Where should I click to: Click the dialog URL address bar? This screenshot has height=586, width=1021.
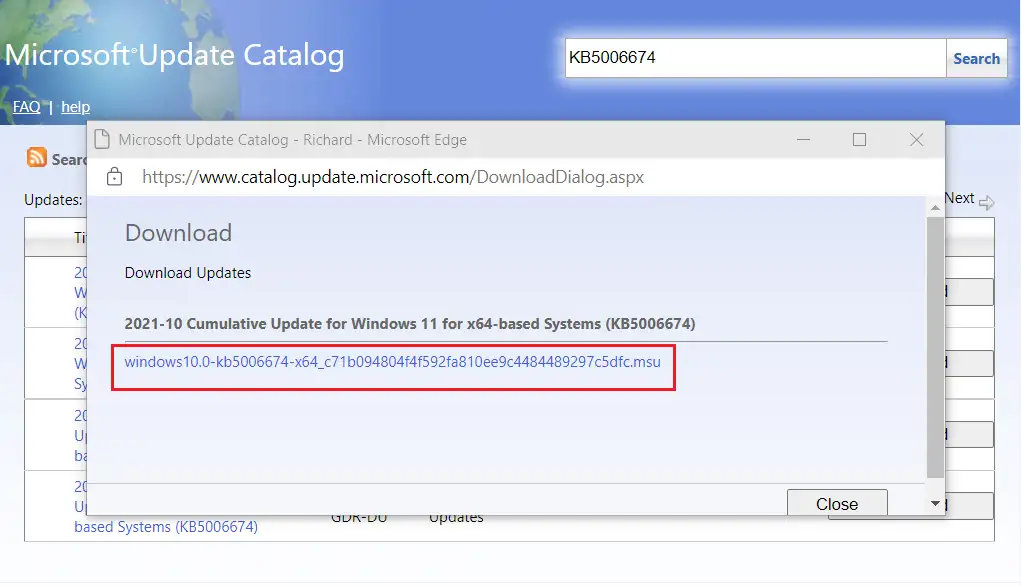(393, 177)
